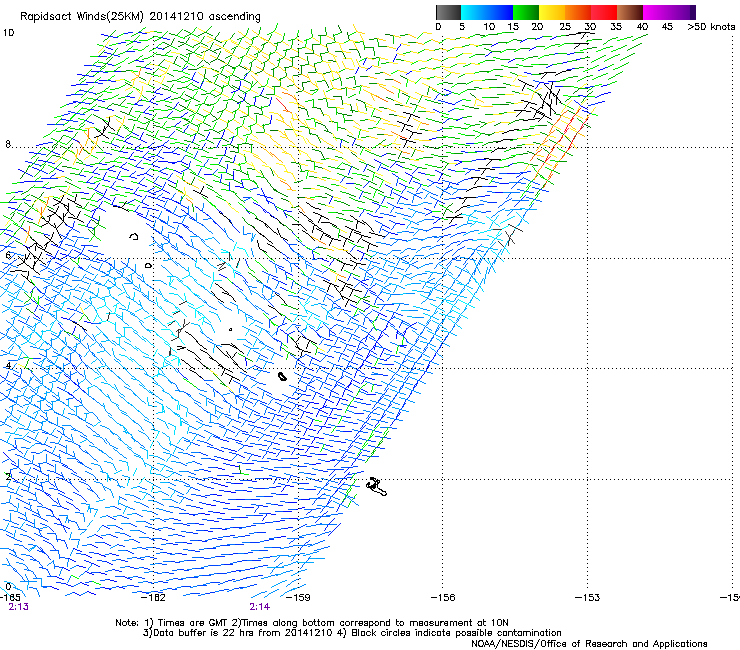Click the purple '2:14' time label
Image resolution: width=740 pixels, height=650 pixels.
(260, 607)
